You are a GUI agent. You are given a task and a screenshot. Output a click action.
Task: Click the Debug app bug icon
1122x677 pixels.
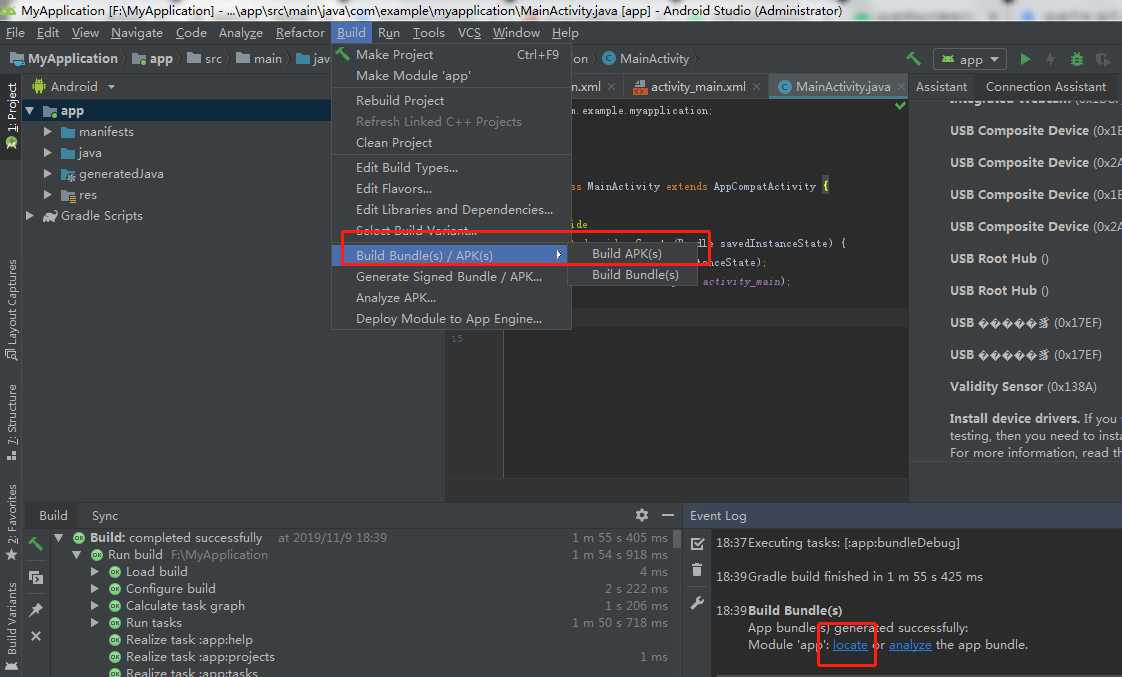1076,59
